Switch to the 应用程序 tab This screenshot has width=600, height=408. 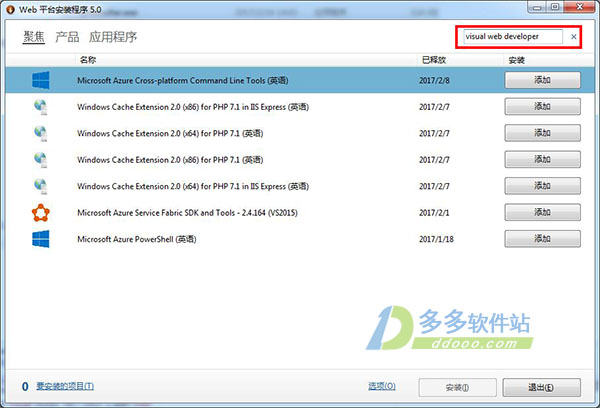click(x=113, y=37)
